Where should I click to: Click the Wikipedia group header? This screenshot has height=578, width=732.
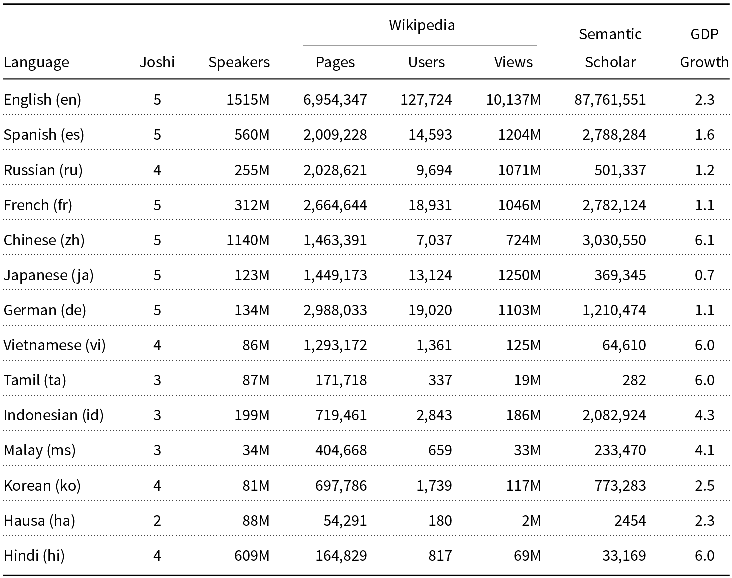tap(422, 25)
